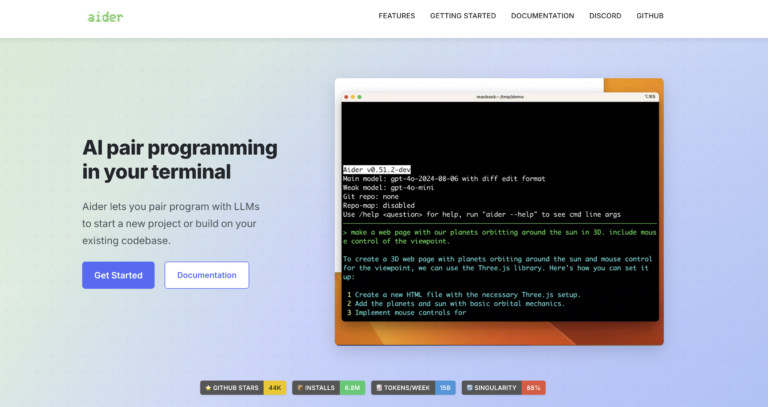The width and height of the screenshot is (768, 407).
Task: Click the chart icon on Tokens/Week badge
Action: [x=379, y=388]
